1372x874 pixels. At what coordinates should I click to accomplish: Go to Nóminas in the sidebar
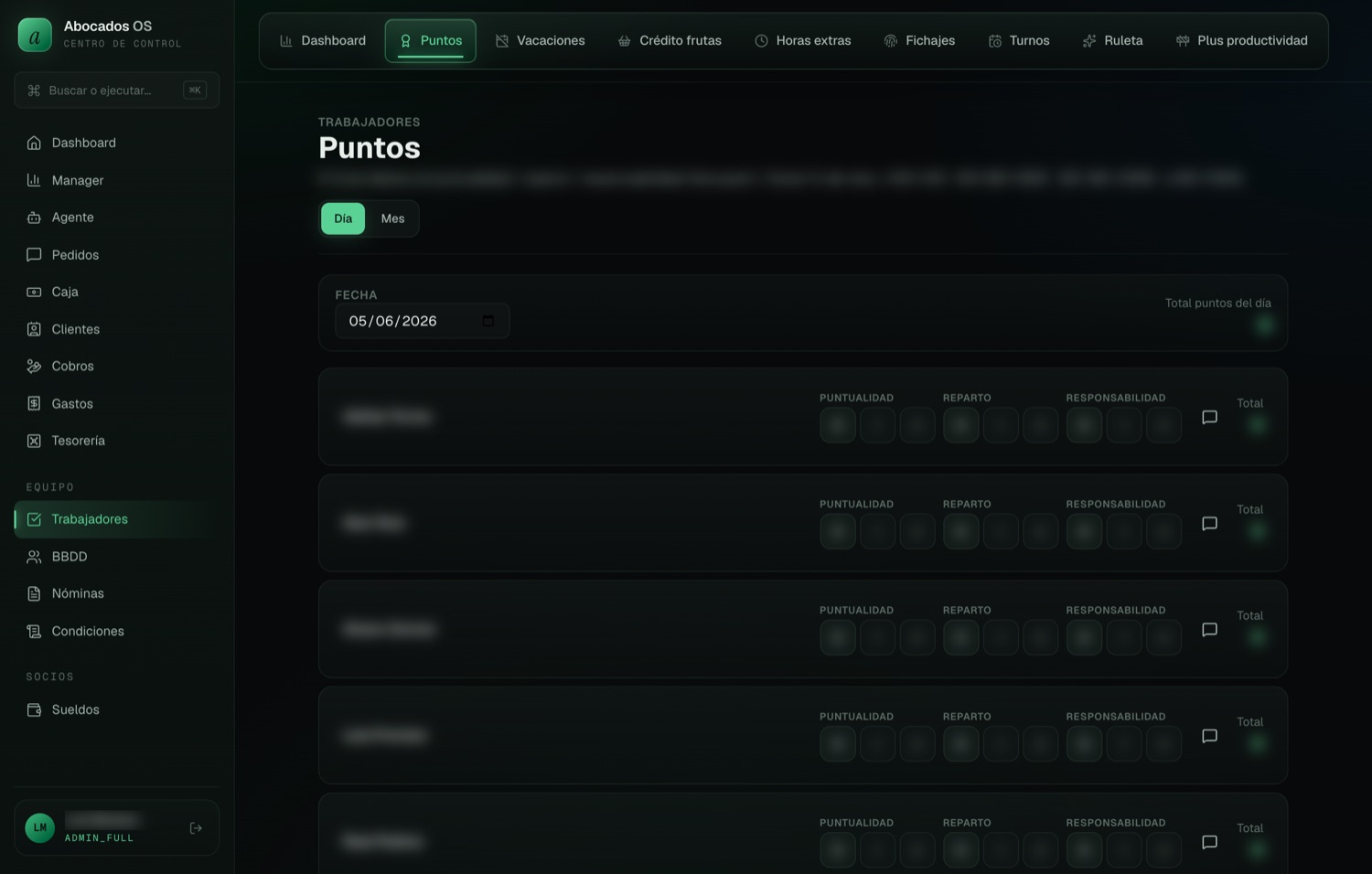tap(116, 593)
